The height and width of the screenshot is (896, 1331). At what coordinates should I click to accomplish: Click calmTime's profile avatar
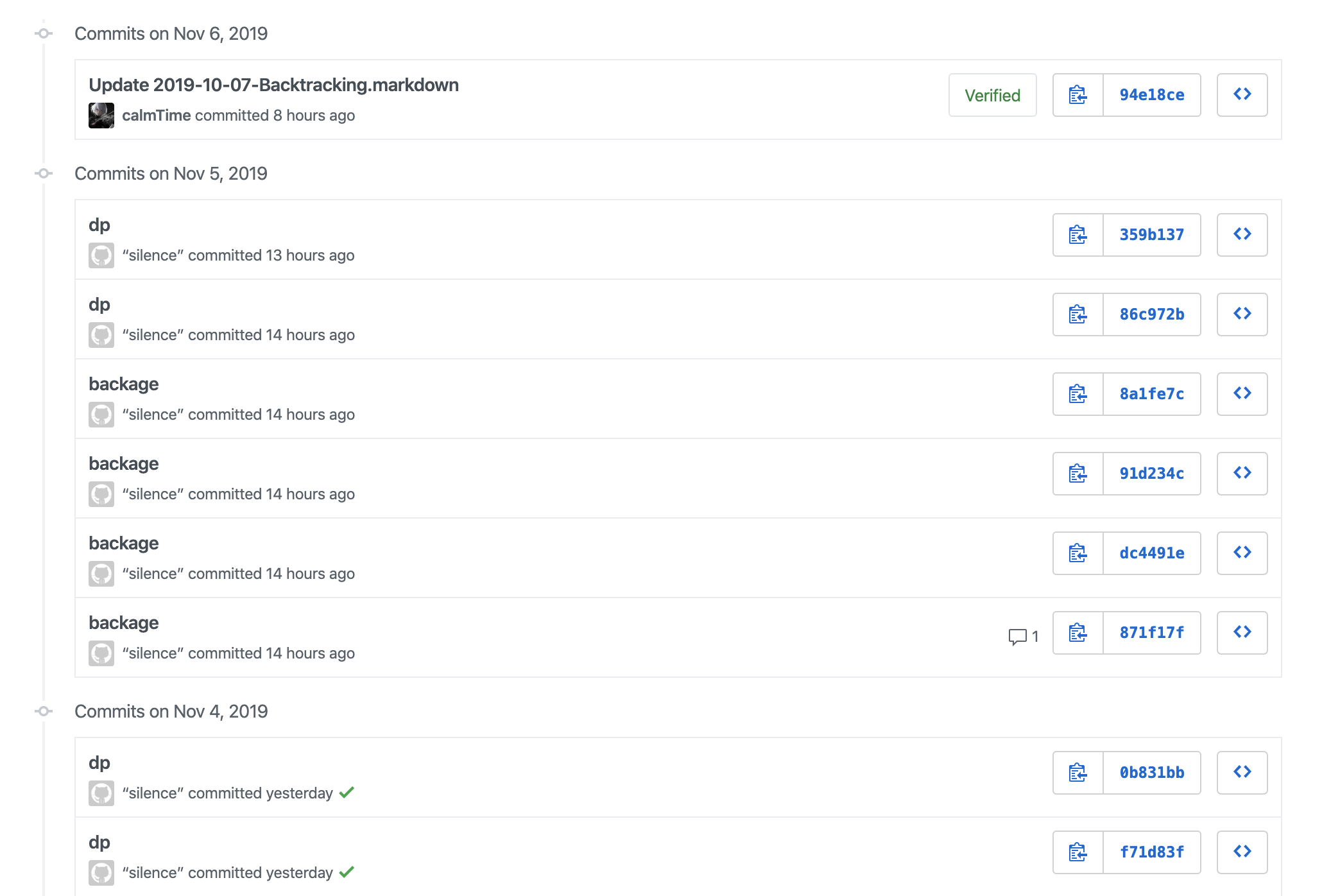pyautogui.click(x=101, y=115)
